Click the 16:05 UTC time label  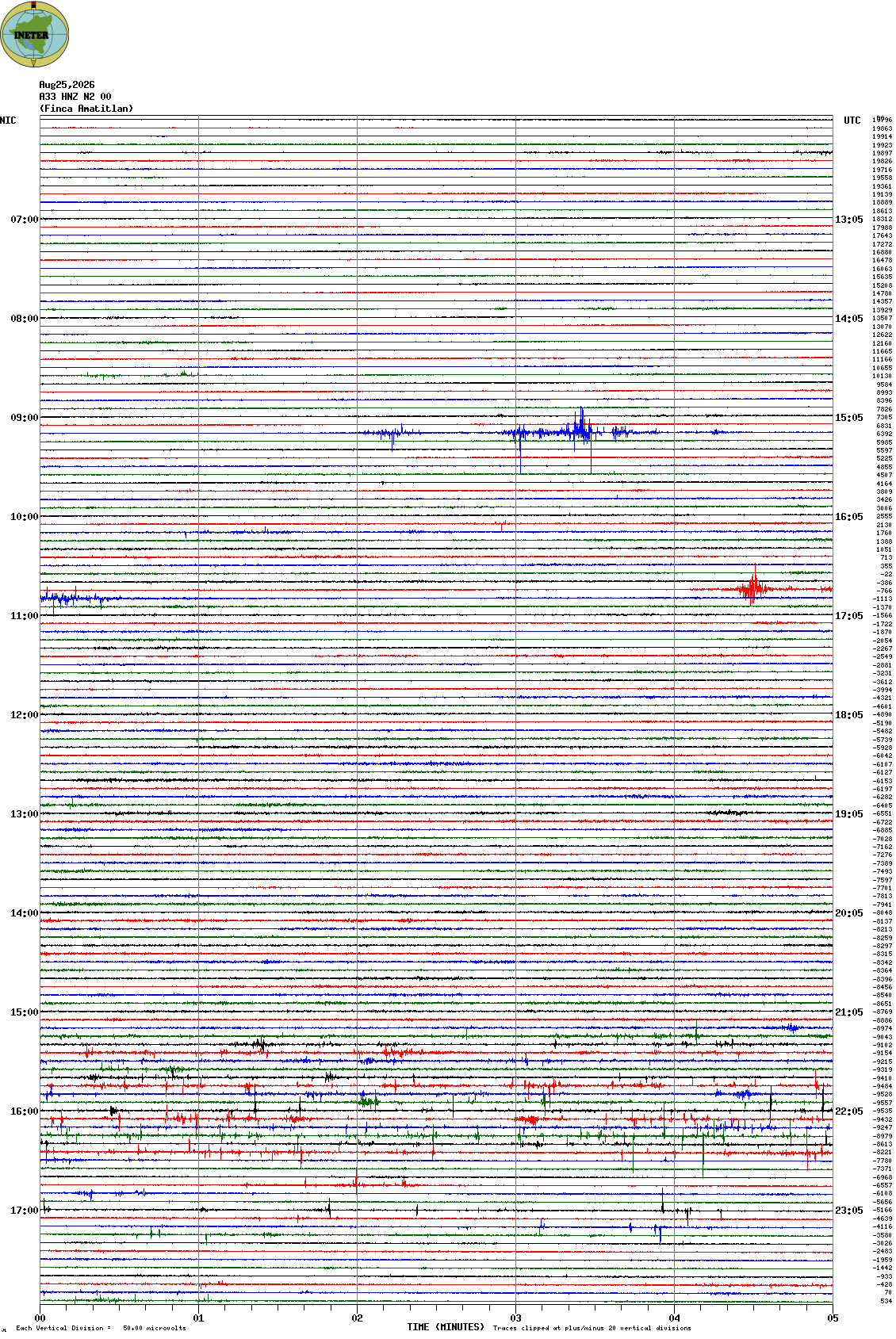(x=849, y=517)
